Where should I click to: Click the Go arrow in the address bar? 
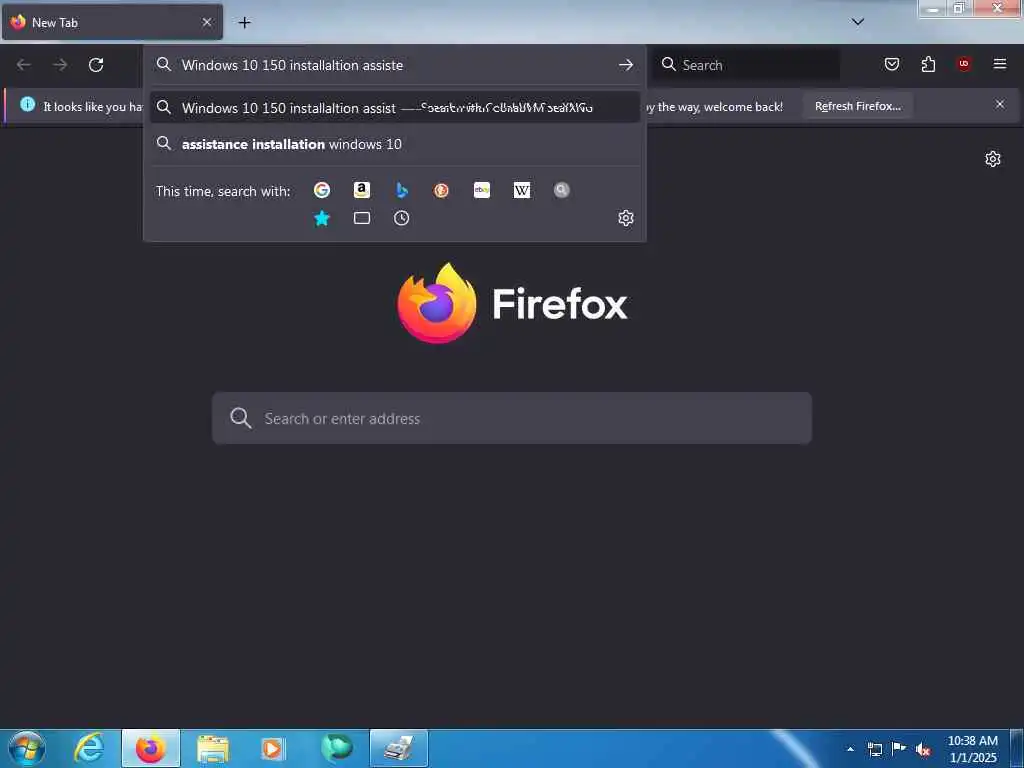point(626,65)
